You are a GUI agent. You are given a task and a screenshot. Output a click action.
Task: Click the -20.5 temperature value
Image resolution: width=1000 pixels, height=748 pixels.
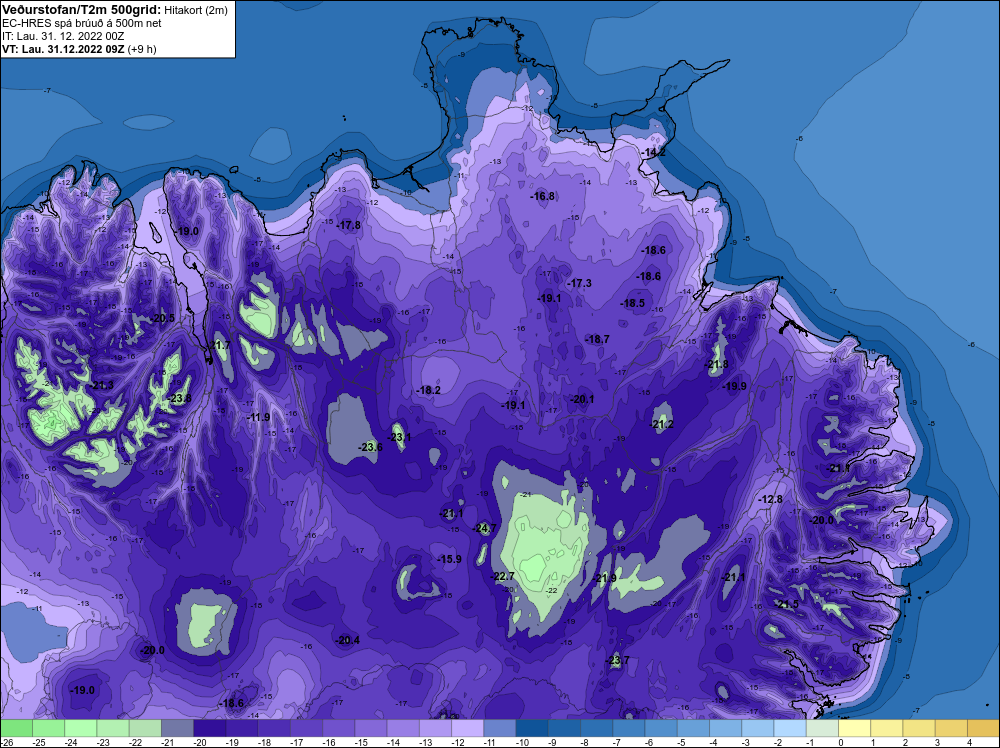click(x=163, y=318)
